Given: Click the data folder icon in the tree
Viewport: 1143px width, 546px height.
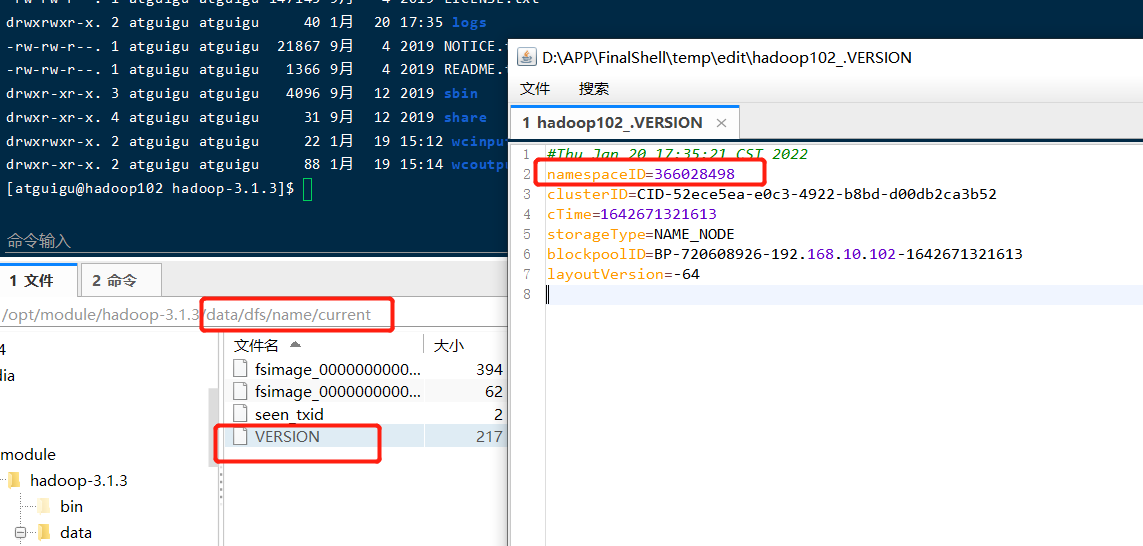Looking at the screenshot, I should 44,533.
